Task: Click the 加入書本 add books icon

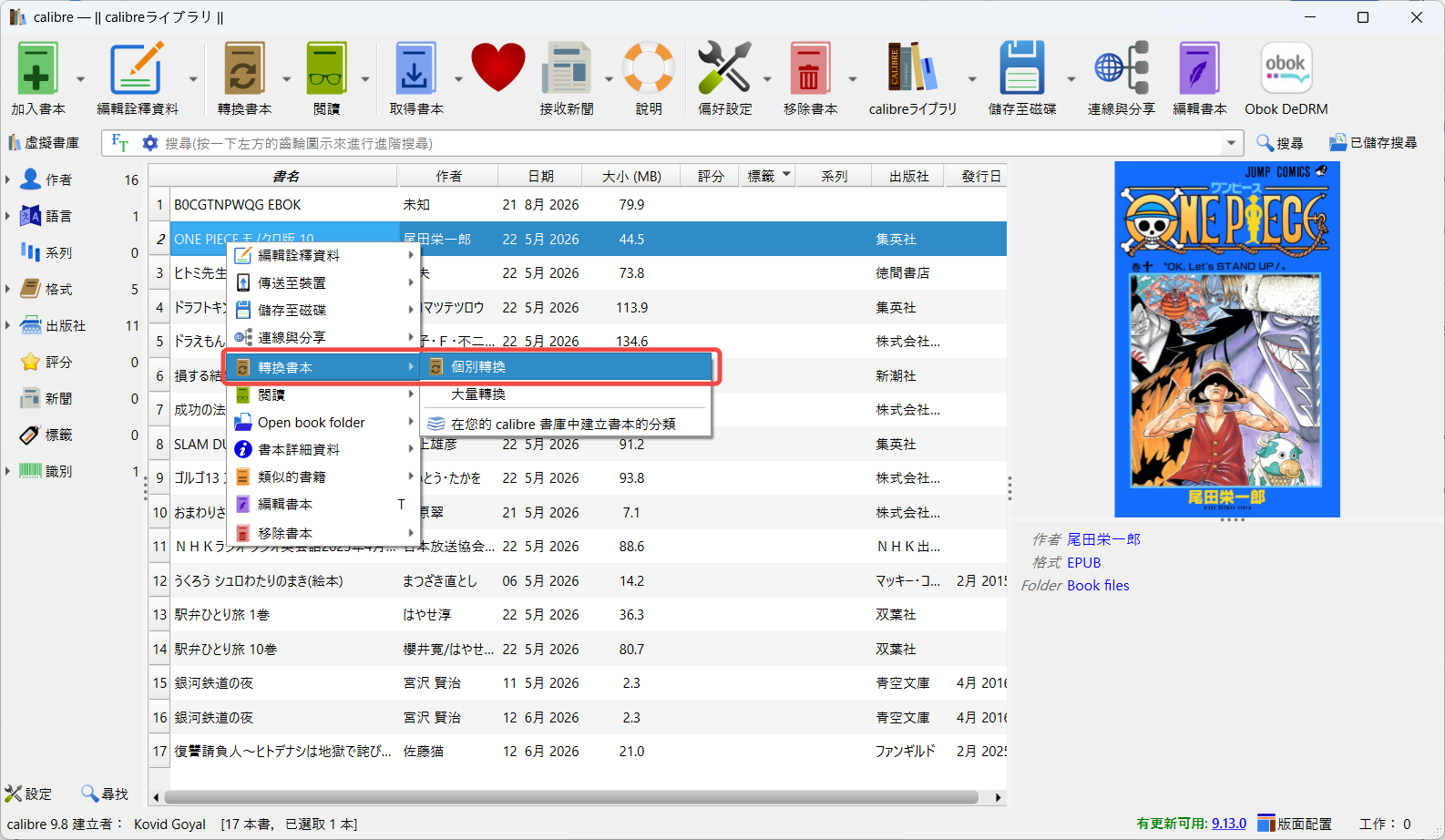Action: 37,69
